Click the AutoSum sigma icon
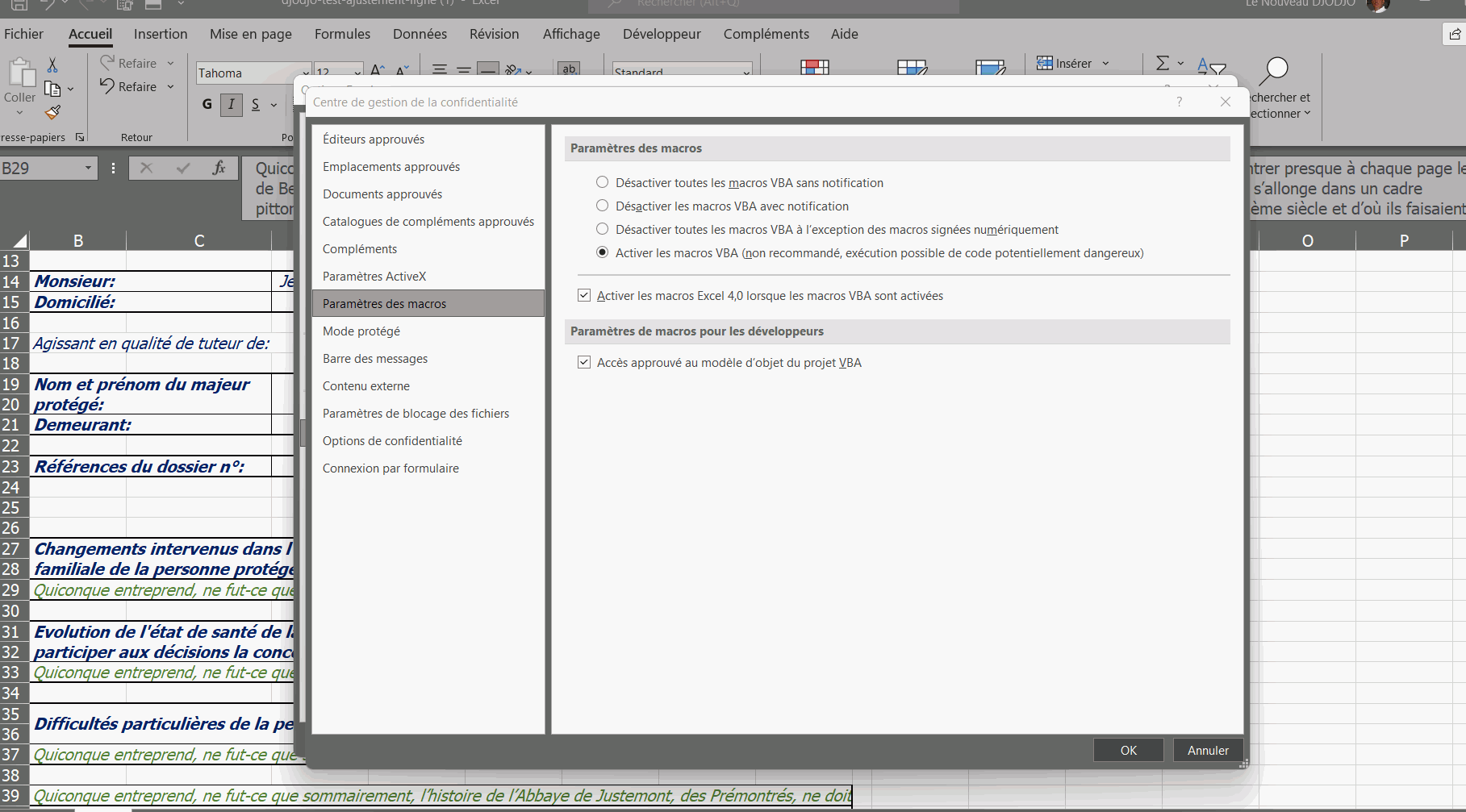Screen dimensions: 1466x812 point(1163,63)
